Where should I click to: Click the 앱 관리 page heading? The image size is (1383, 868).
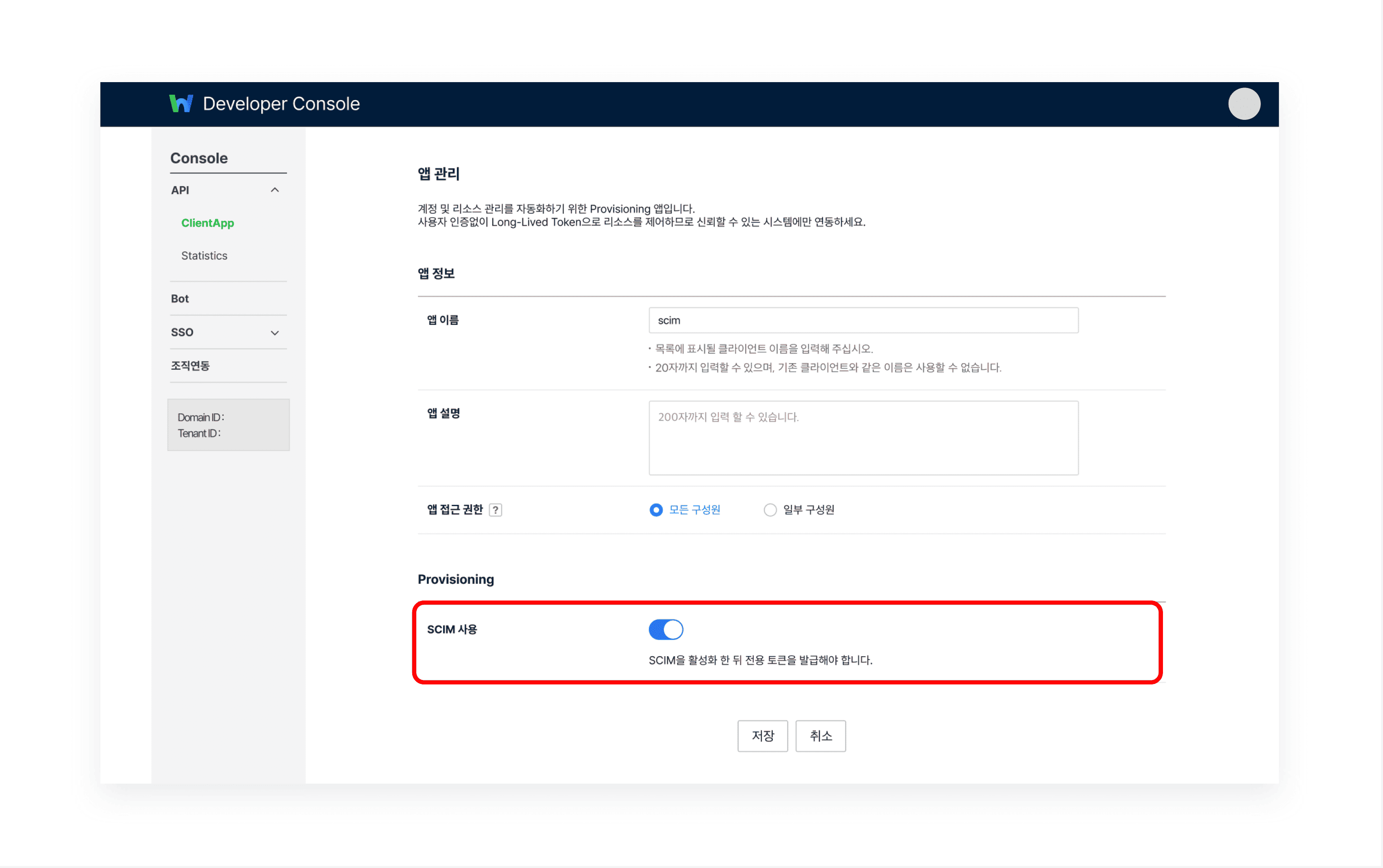(x=439, y=173)
